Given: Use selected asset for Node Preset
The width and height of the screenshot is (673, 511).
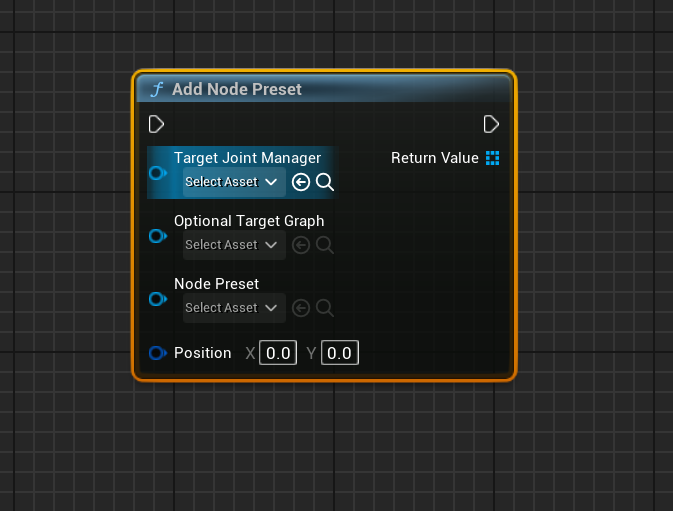Looking at the screenshot, I should click(x=301, y=308).
